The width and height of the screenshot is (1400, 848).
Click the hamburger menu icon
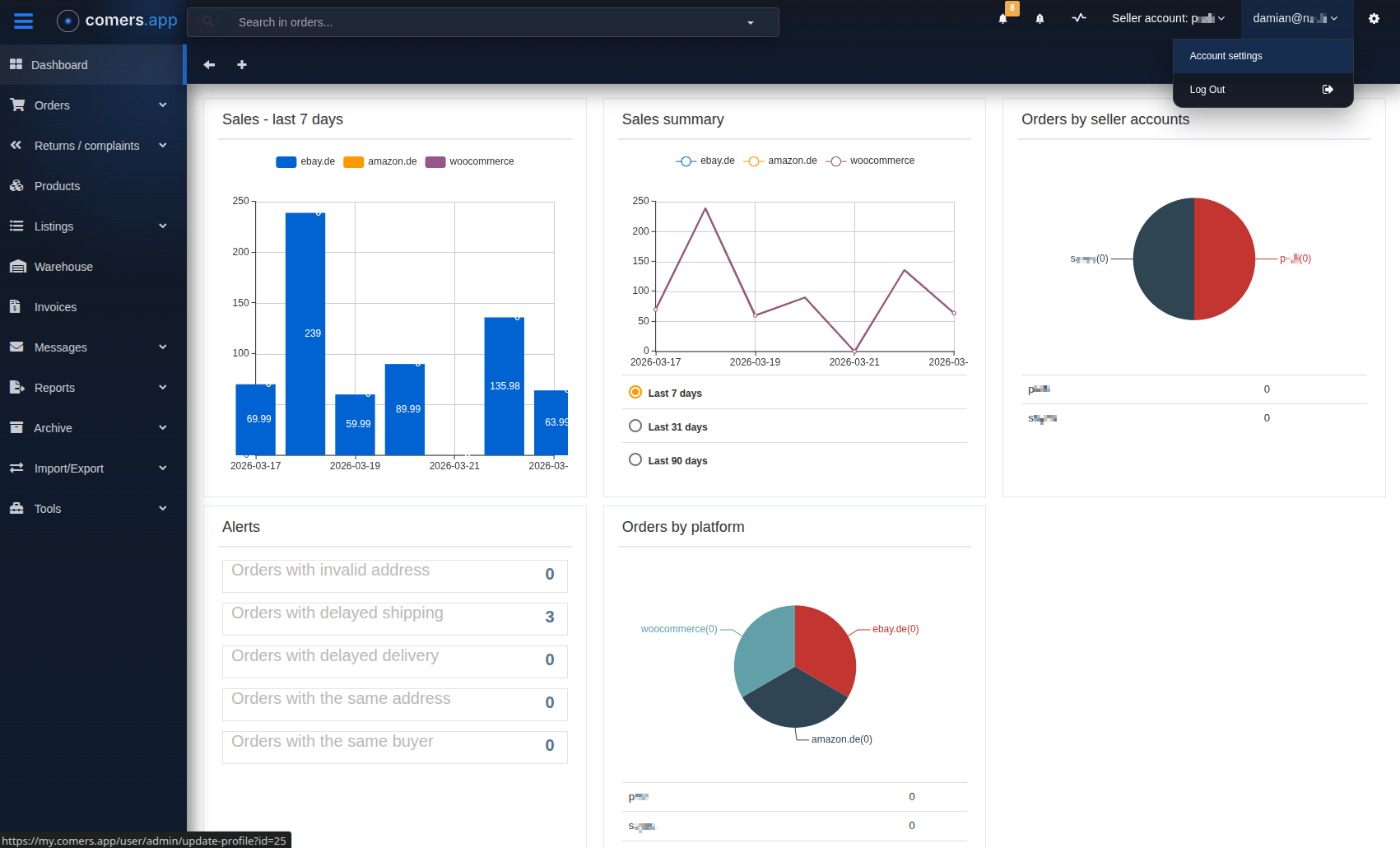pyautogui.click(x=23, y=21)
